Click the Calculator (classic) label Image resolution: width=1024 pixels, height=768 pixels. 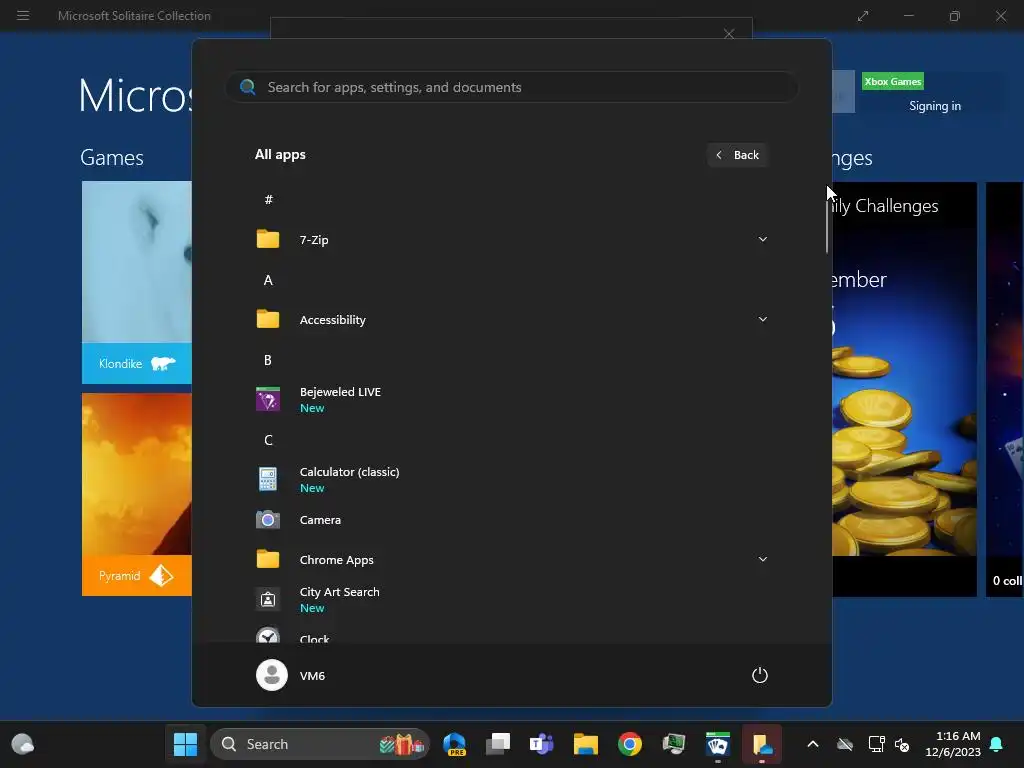[349, 472]
